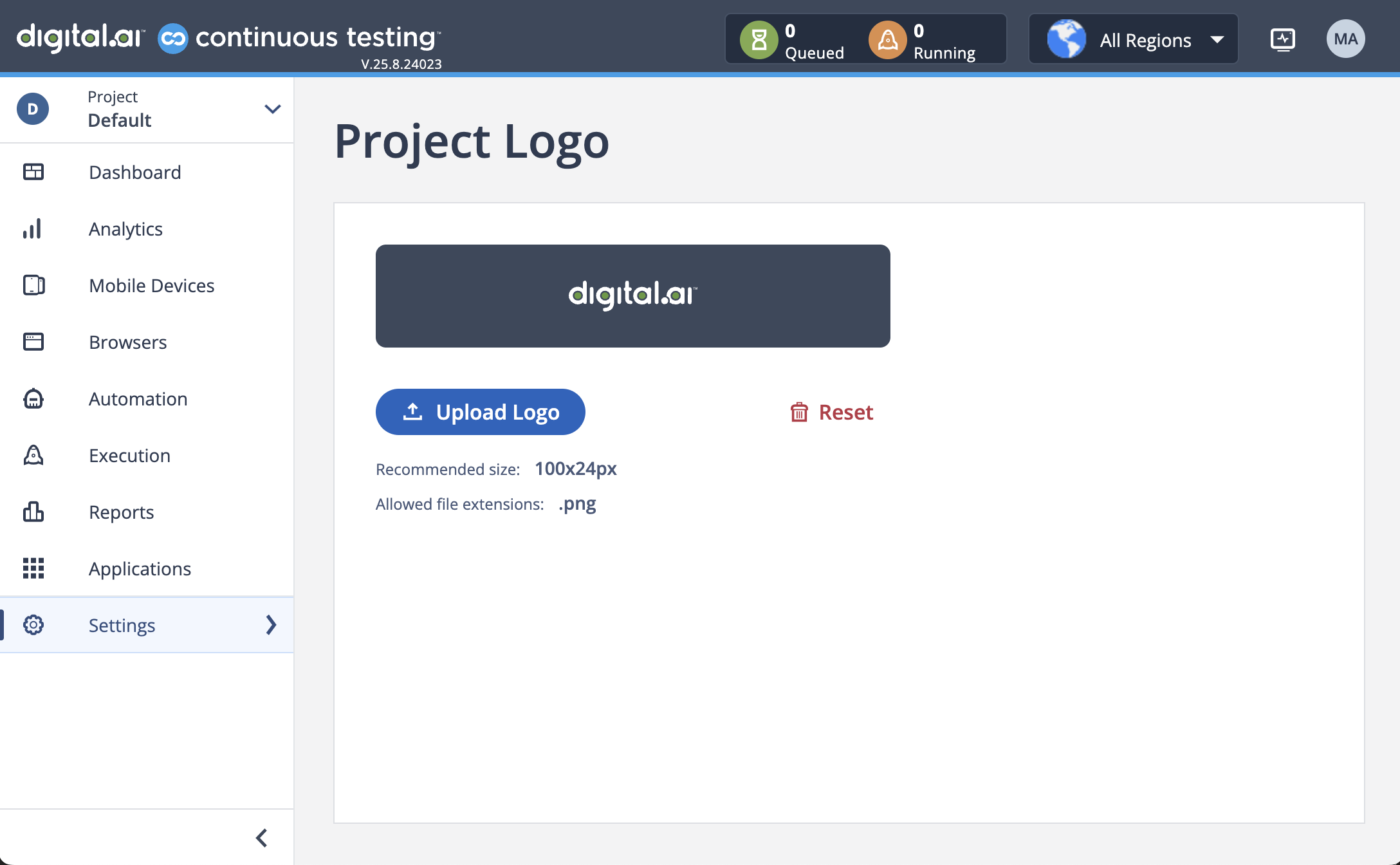Image resolution: width=1400 pixels, height=865 pixels.
Task: Click the continuous testing title text
Action: [317, 37]
